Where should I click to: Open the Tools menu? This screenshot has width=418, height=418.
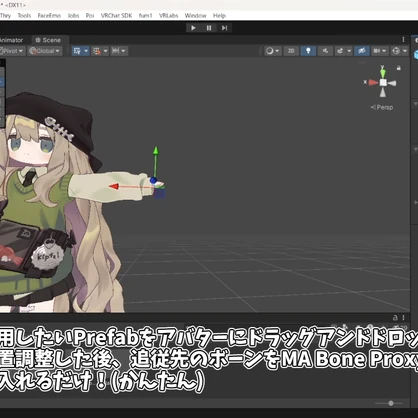pyautogui.click(x=24, y=16)
